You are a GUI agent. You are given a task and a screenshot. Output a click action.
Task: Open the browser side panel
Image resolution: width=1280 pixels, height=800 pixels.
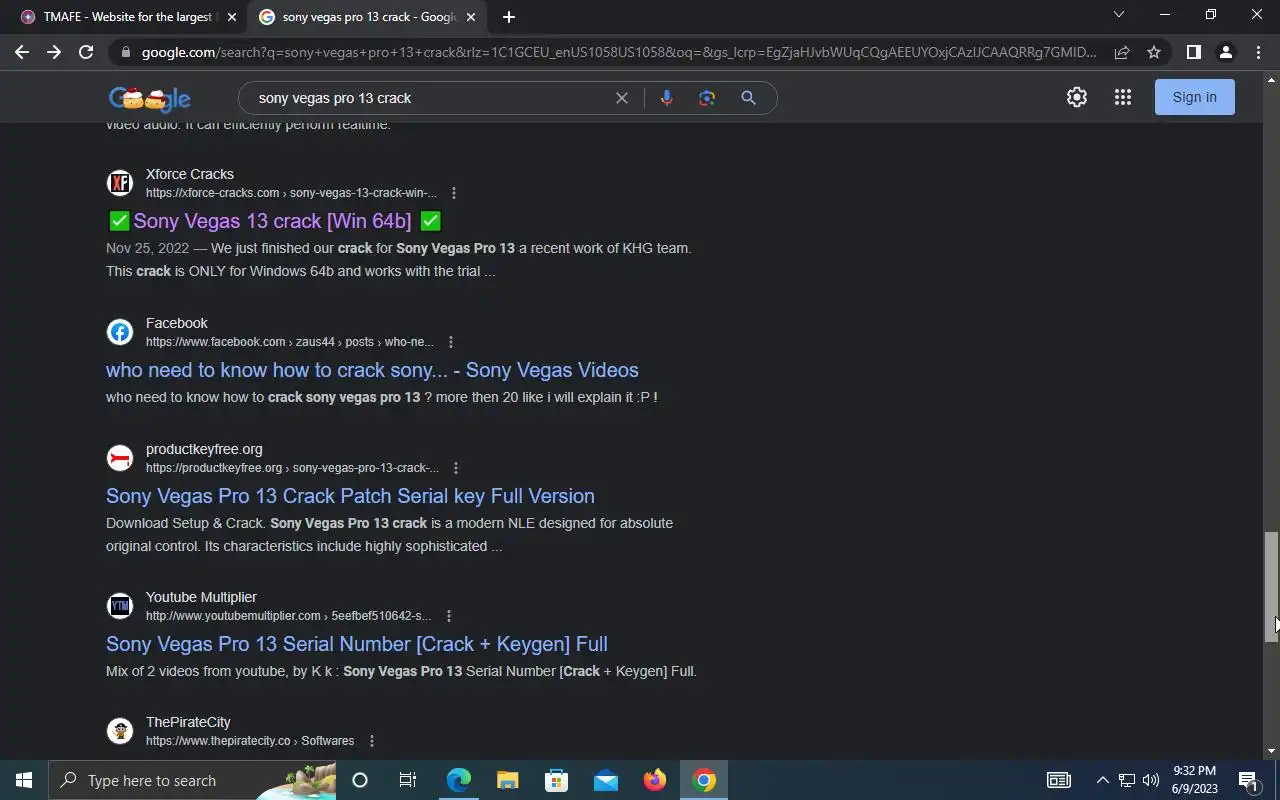(x=1193, y=52)
